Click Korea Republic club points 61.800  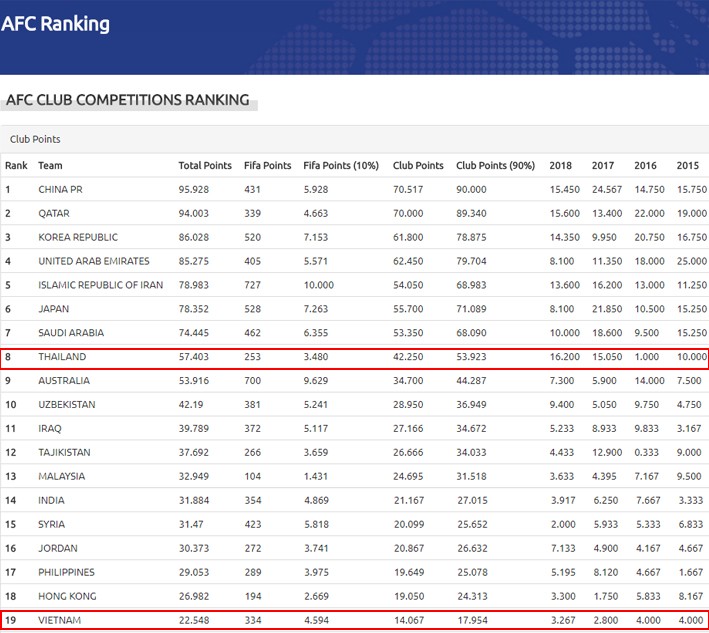tap(408, 237)
